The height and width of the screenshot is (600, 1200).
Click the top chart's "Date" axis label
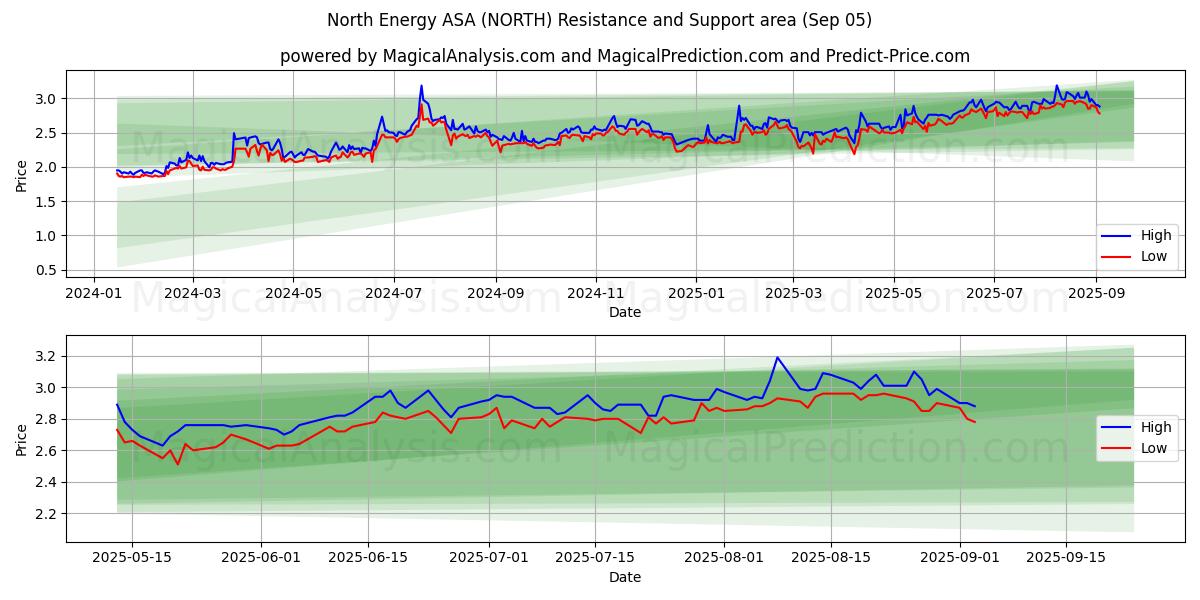(x=625, y=312)
